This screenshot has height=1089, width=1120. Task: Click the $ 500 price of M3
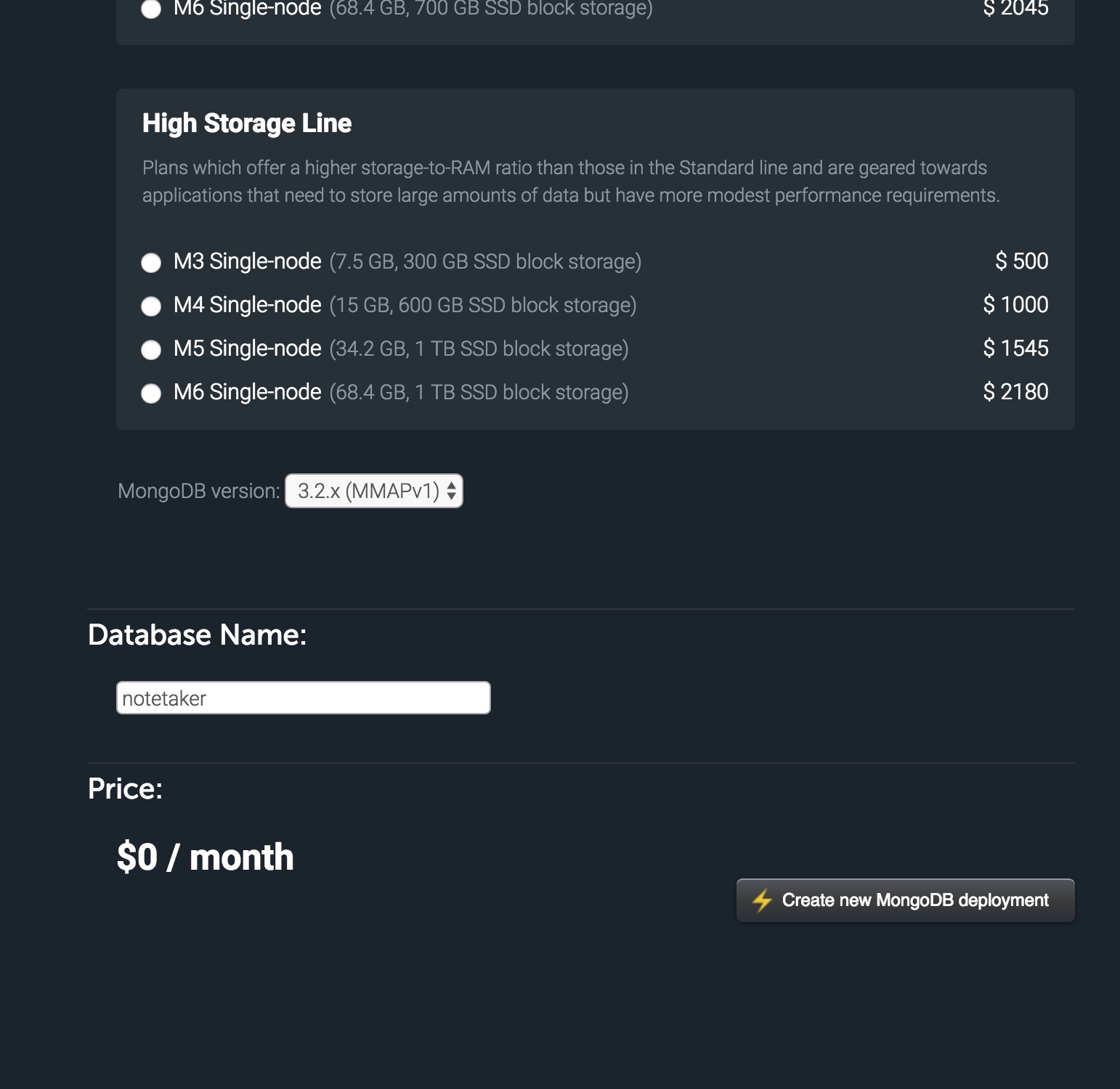pyautogui.click(x=1021, y=261)
